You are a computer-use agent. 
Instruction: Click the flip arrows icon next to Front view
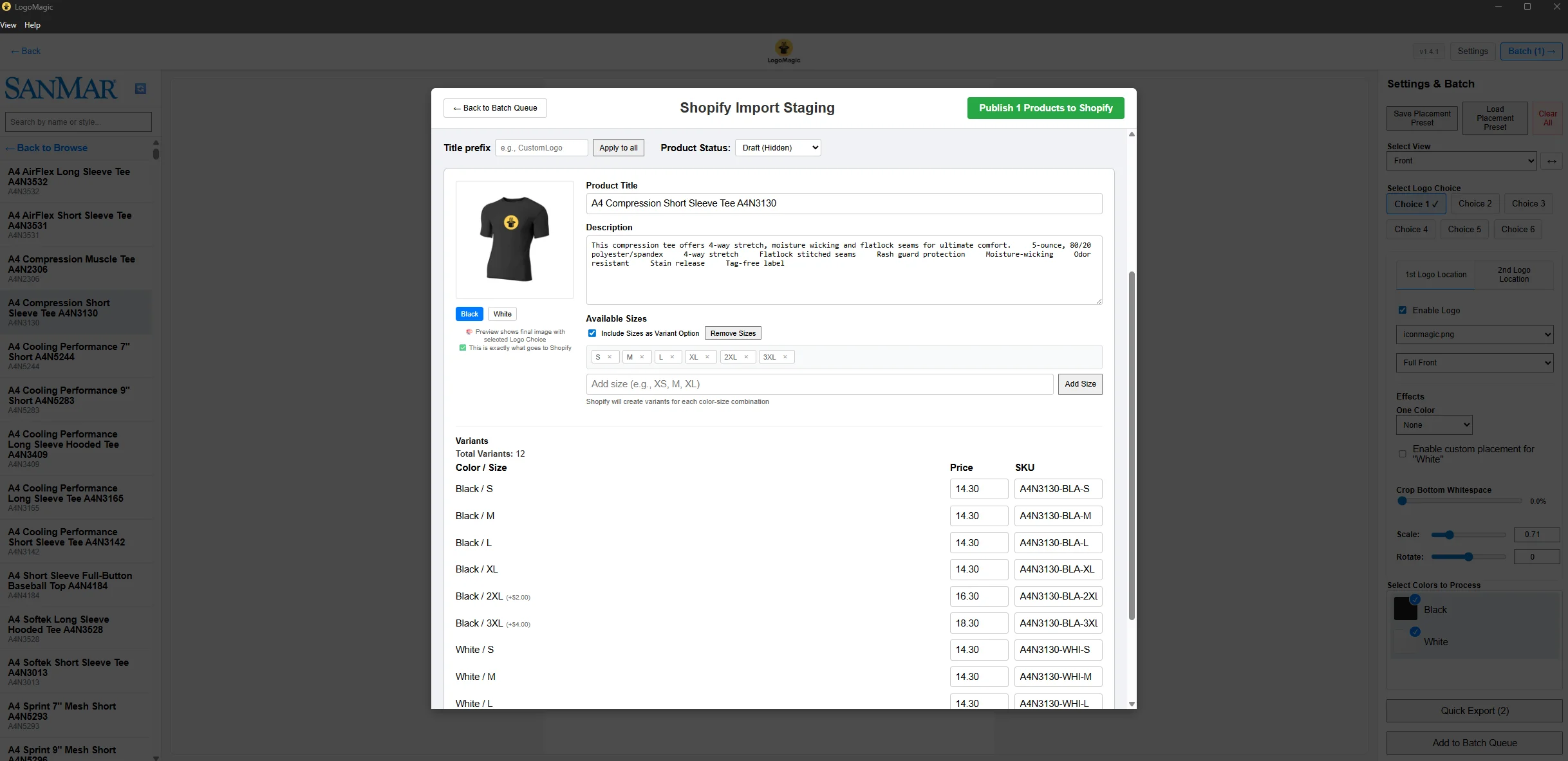pyautogui.click(x=1551, y=161)
